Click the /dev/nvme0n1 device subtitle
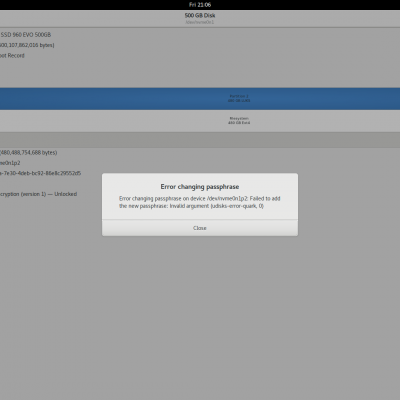 click(x=200, y=22)
